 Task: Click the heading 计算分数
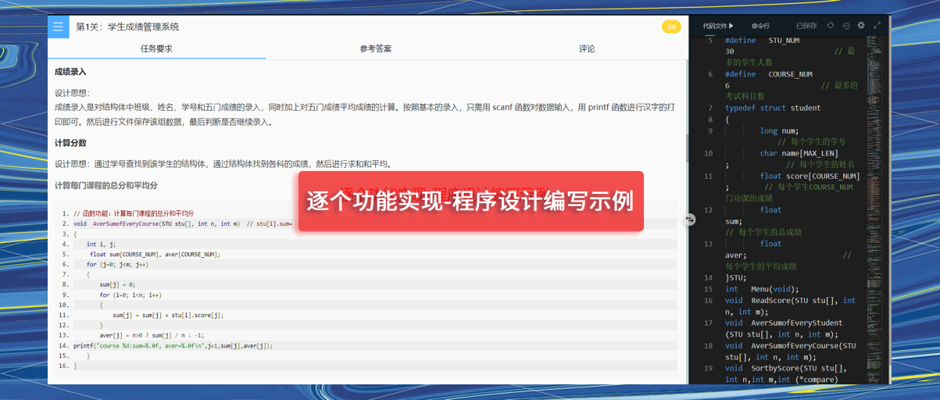(x=70, y=143)
